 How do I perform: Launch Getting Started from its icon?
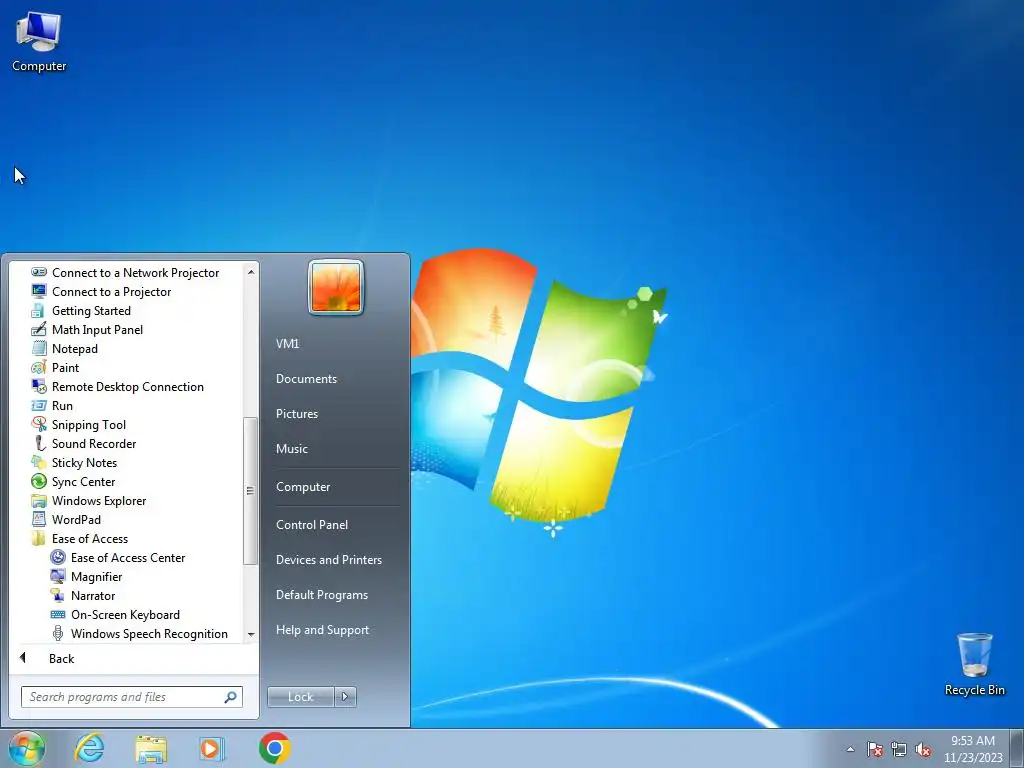pos(39,310)
